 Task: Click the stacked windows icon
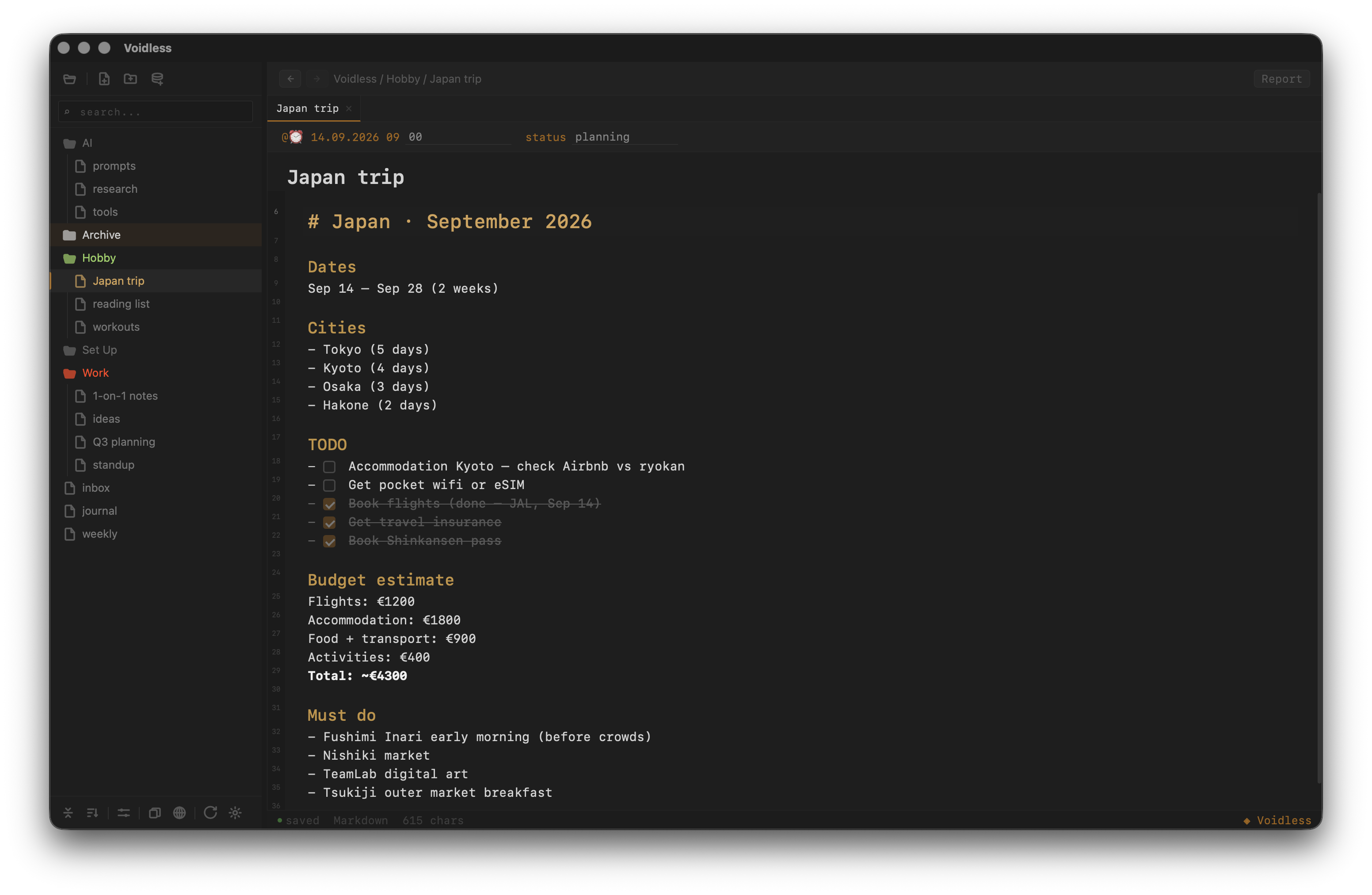click(x=155, y=813)
